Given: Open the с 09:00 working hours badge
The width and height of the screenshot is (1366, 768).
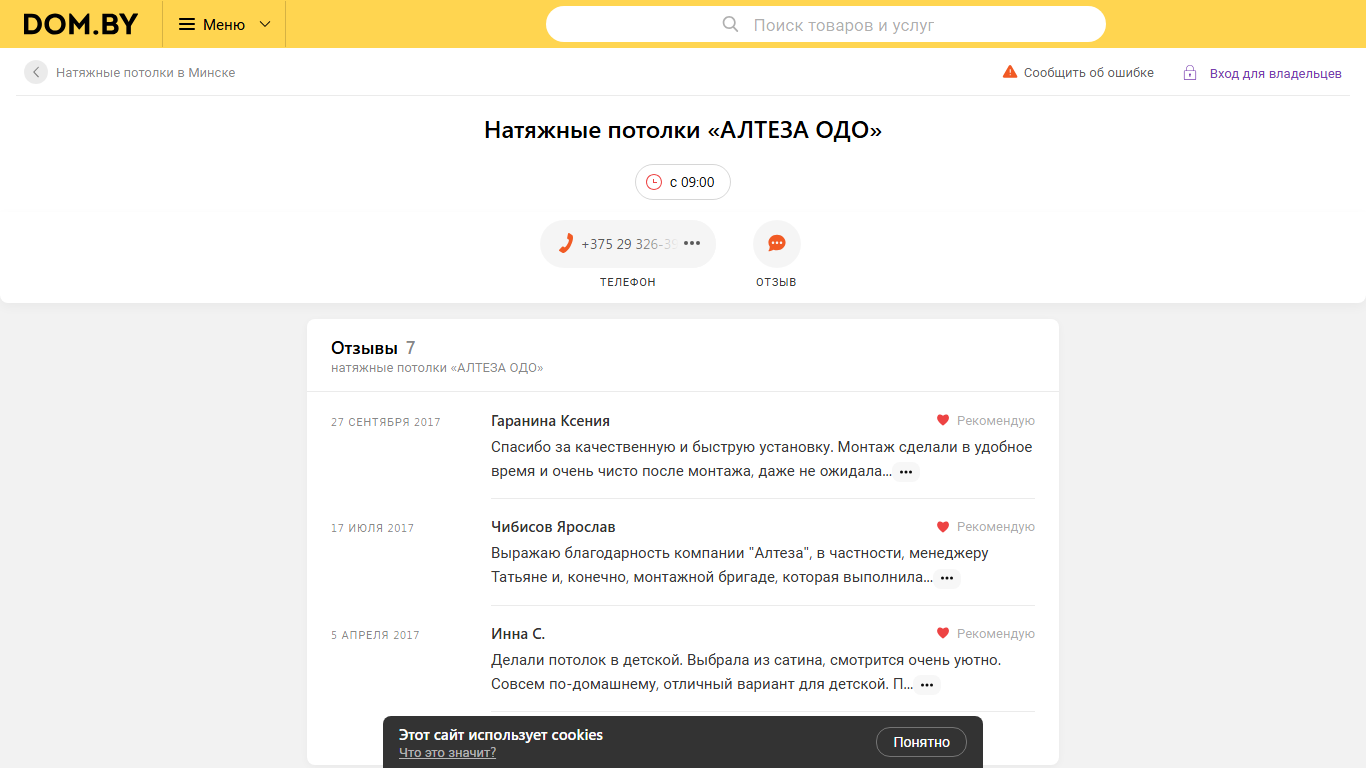Looking at the screenshot, I should (683, 182).
